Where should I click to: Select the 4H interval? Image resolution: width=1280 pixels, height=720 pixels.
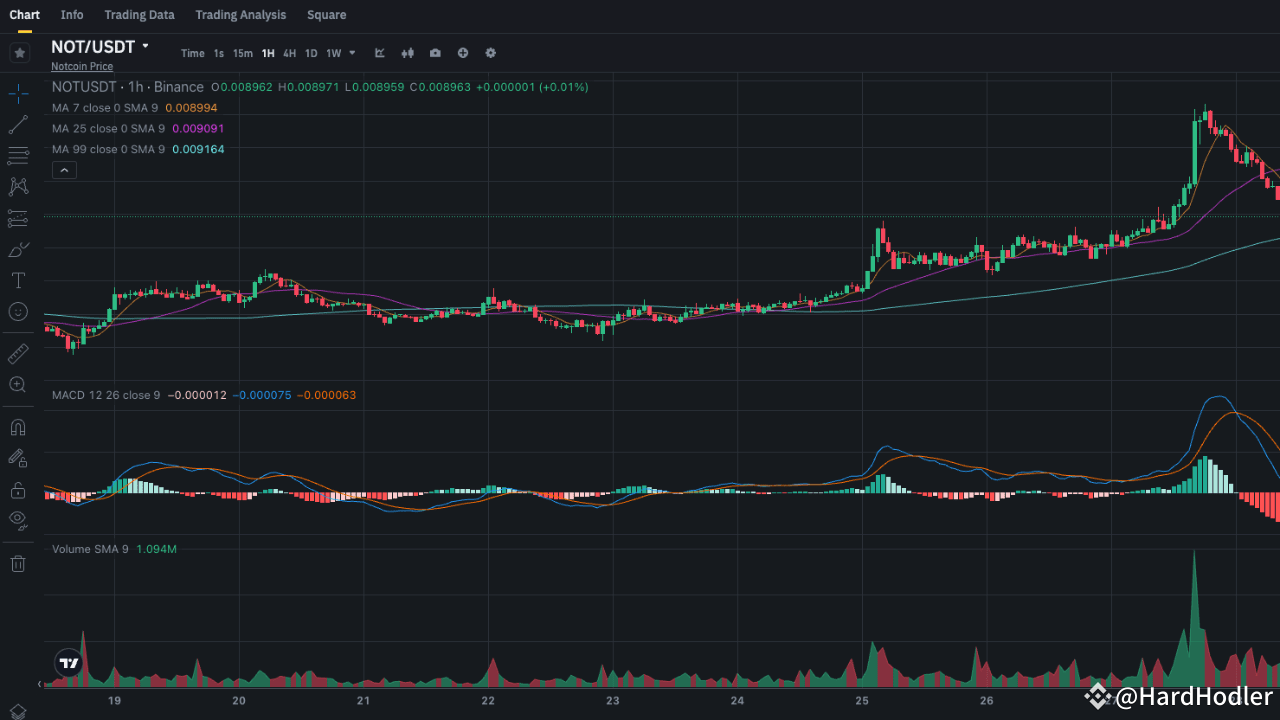click(289, 53)
